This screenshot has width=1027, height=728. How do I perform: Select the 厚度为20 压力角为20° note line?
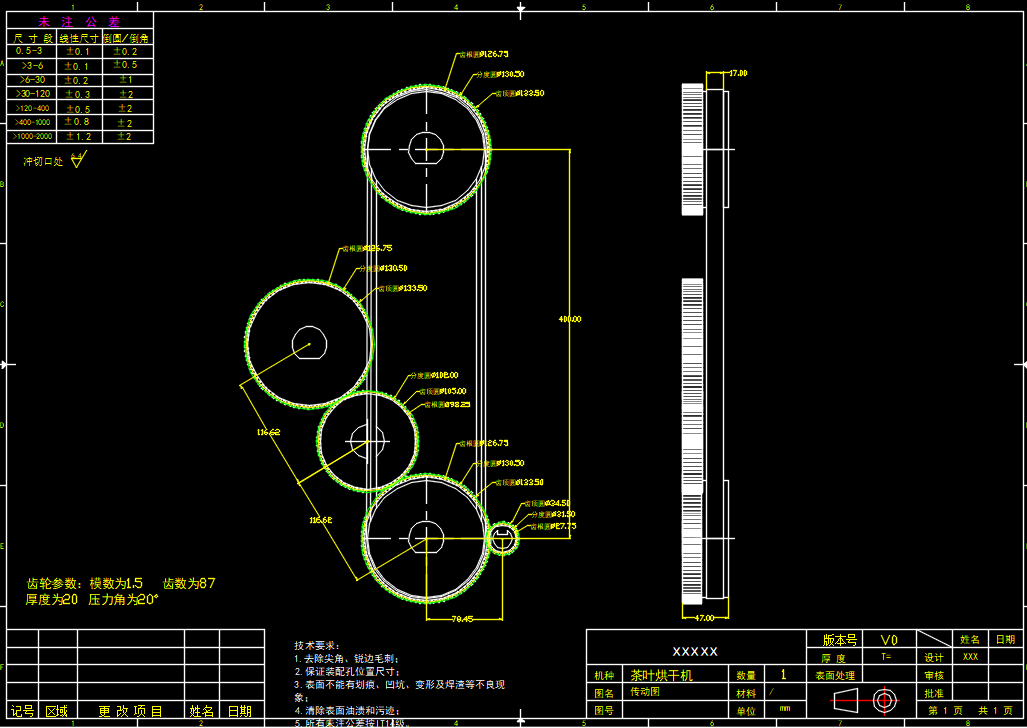coord(92,600)
